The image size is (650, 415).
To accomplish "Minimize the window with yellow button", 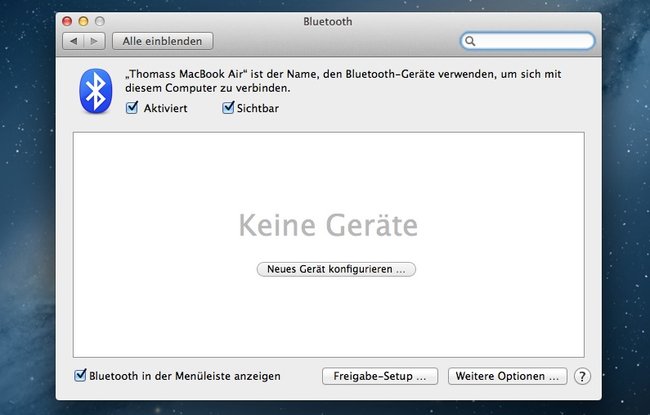I will (83, 21).
